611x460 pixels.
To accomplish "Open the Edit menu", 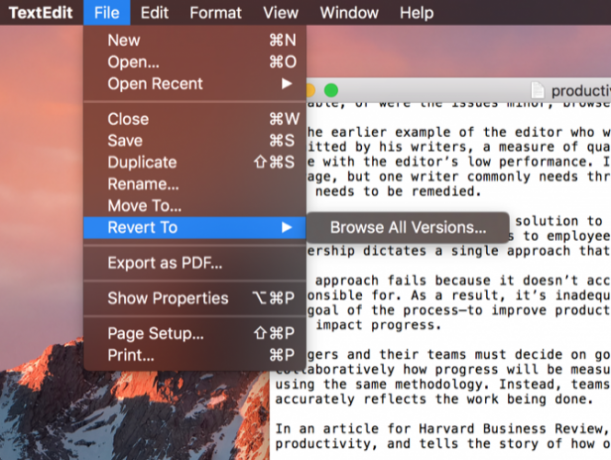I will coord(154,13).
